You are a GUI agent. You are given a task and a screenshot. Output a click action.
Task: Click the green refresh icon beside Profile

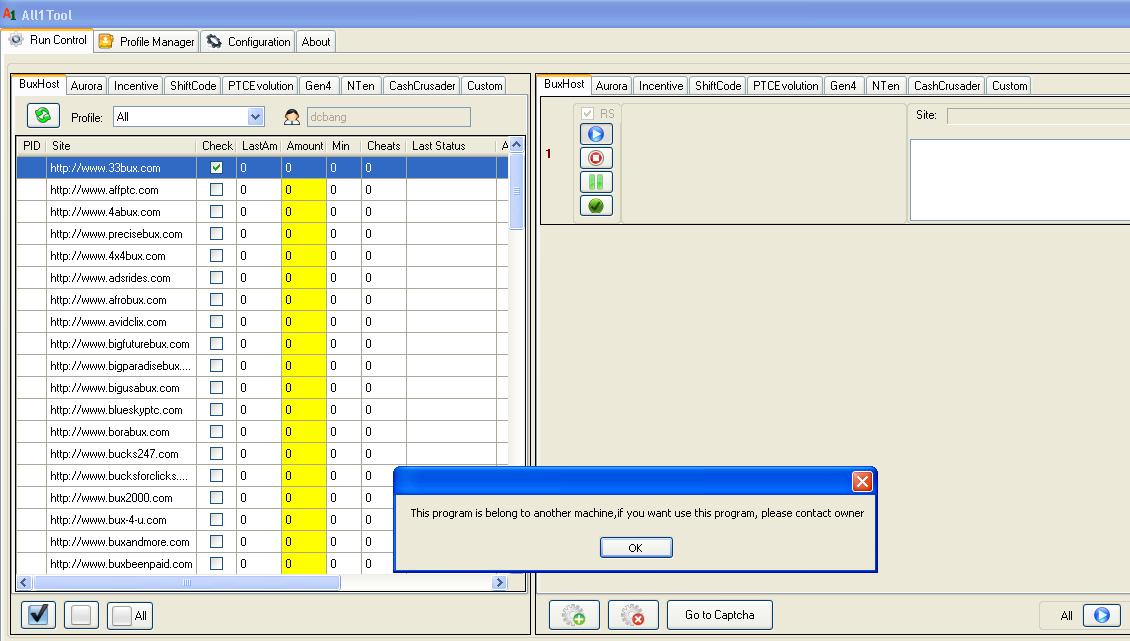tap(43, 115)
